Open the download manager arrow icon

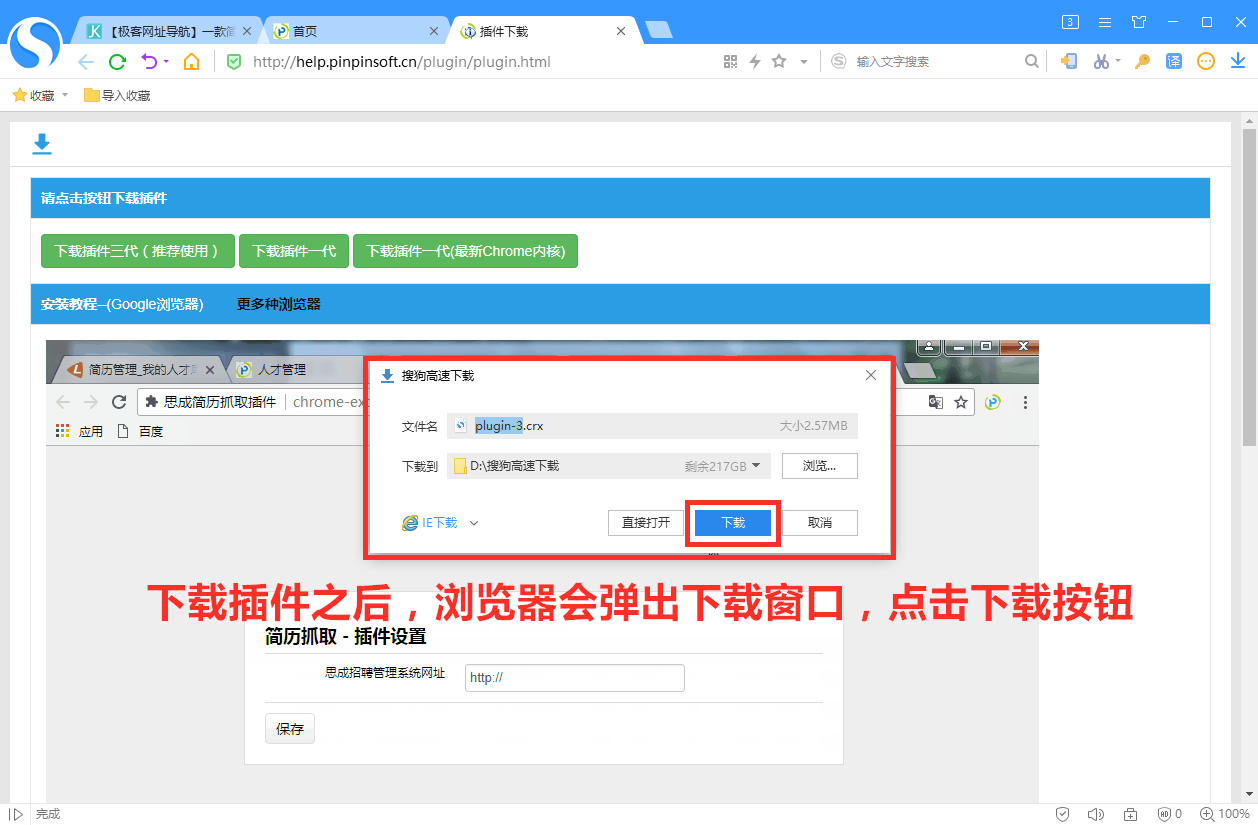pos(1238,61)
